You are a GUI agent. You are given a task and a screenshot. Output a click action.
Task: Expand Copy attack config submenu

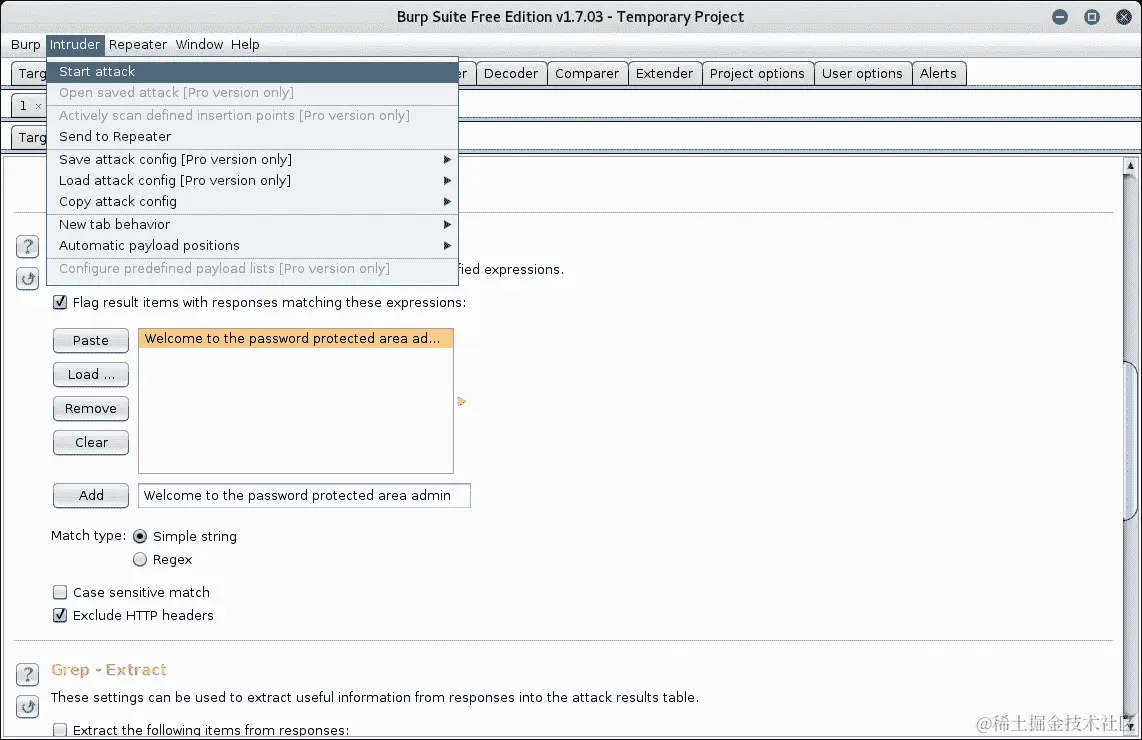(x=252, y=202)
